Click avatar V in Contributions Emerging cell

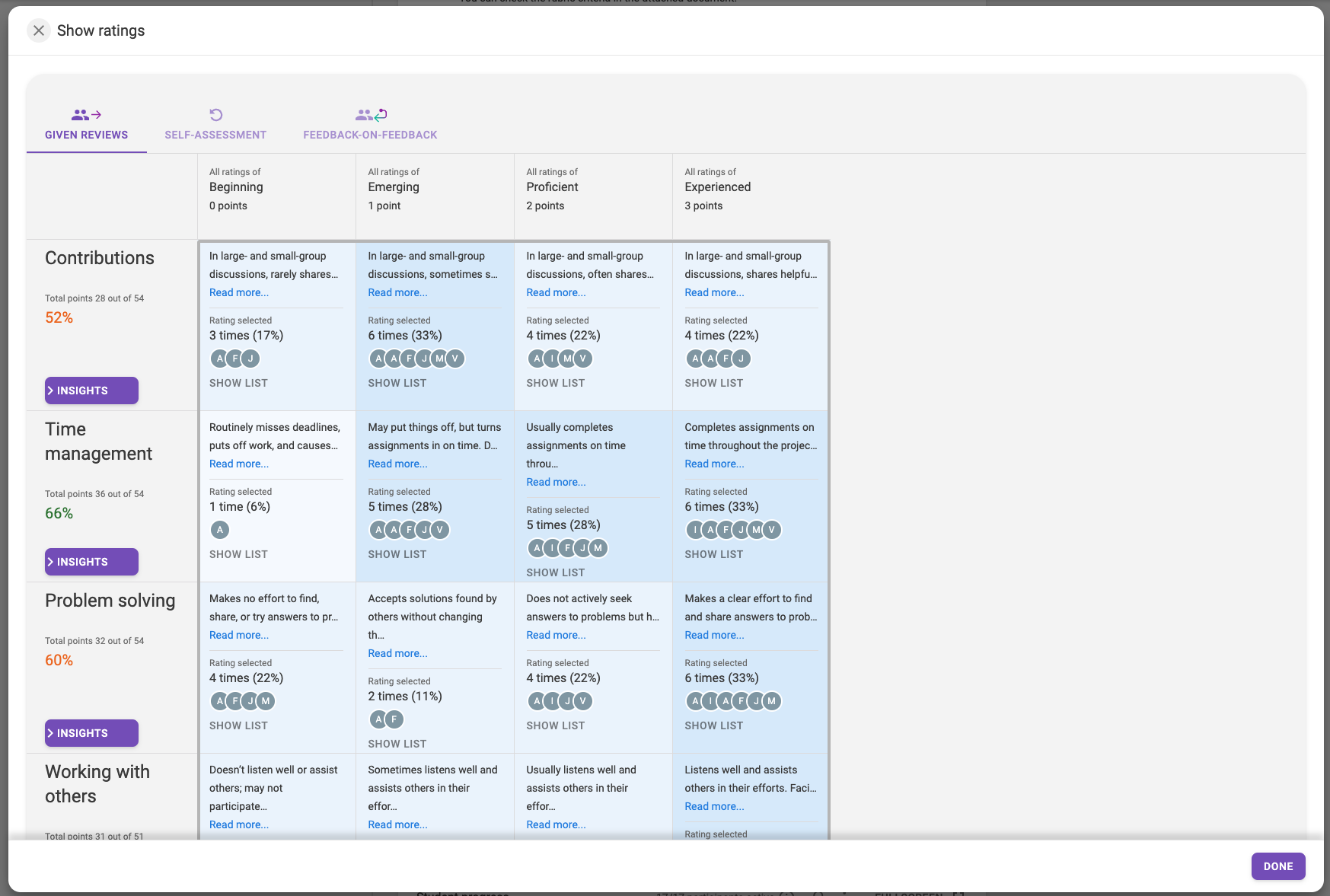coord(455,359)
